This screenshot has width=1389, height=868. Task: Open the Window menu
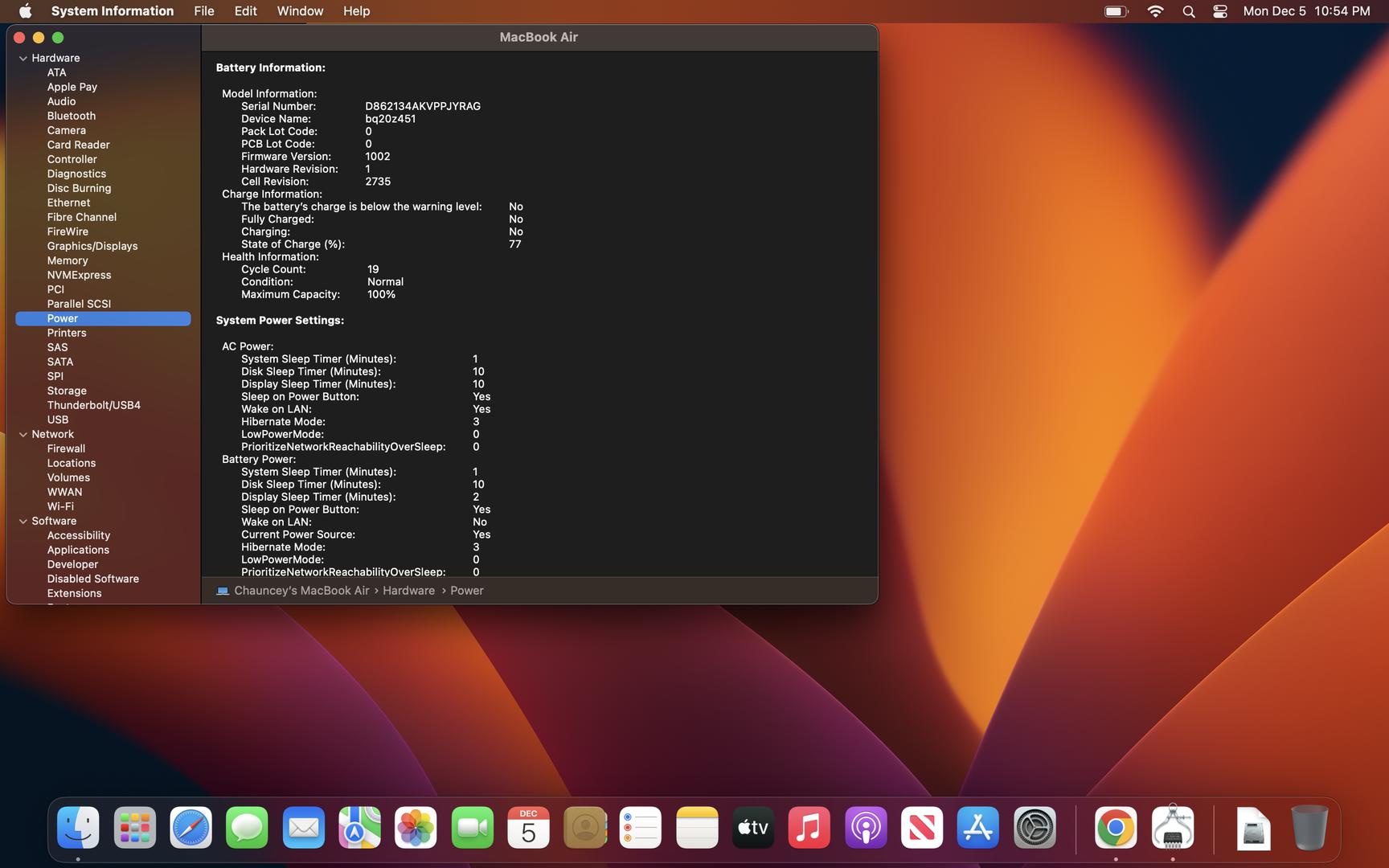[x=300, y=11]
